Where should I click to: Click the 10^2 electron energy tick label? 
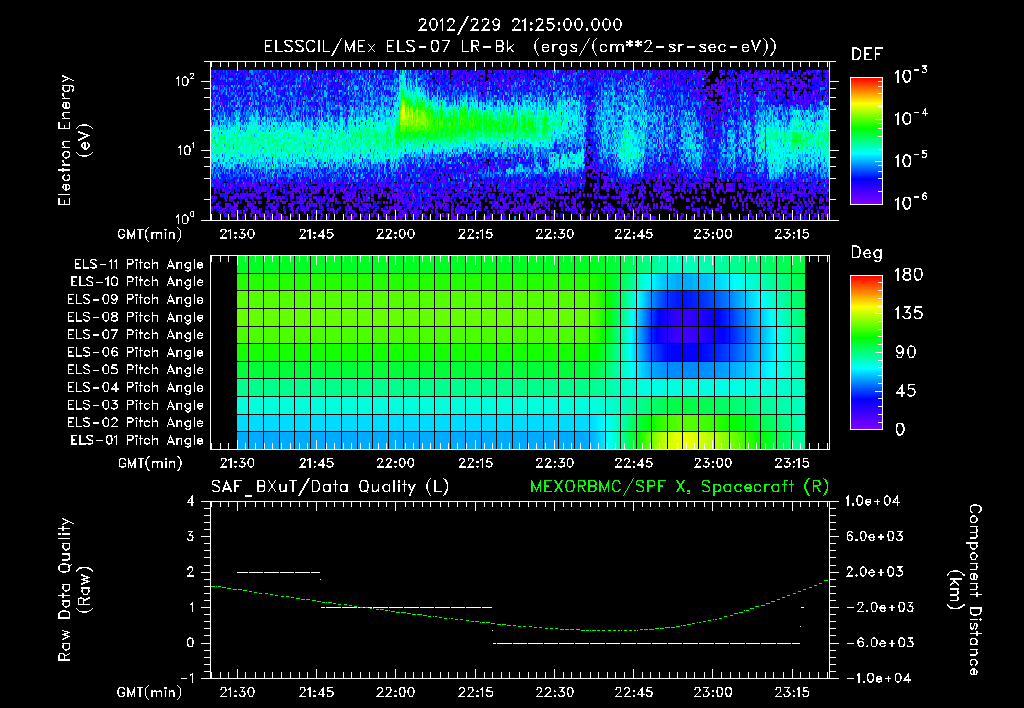185,81
